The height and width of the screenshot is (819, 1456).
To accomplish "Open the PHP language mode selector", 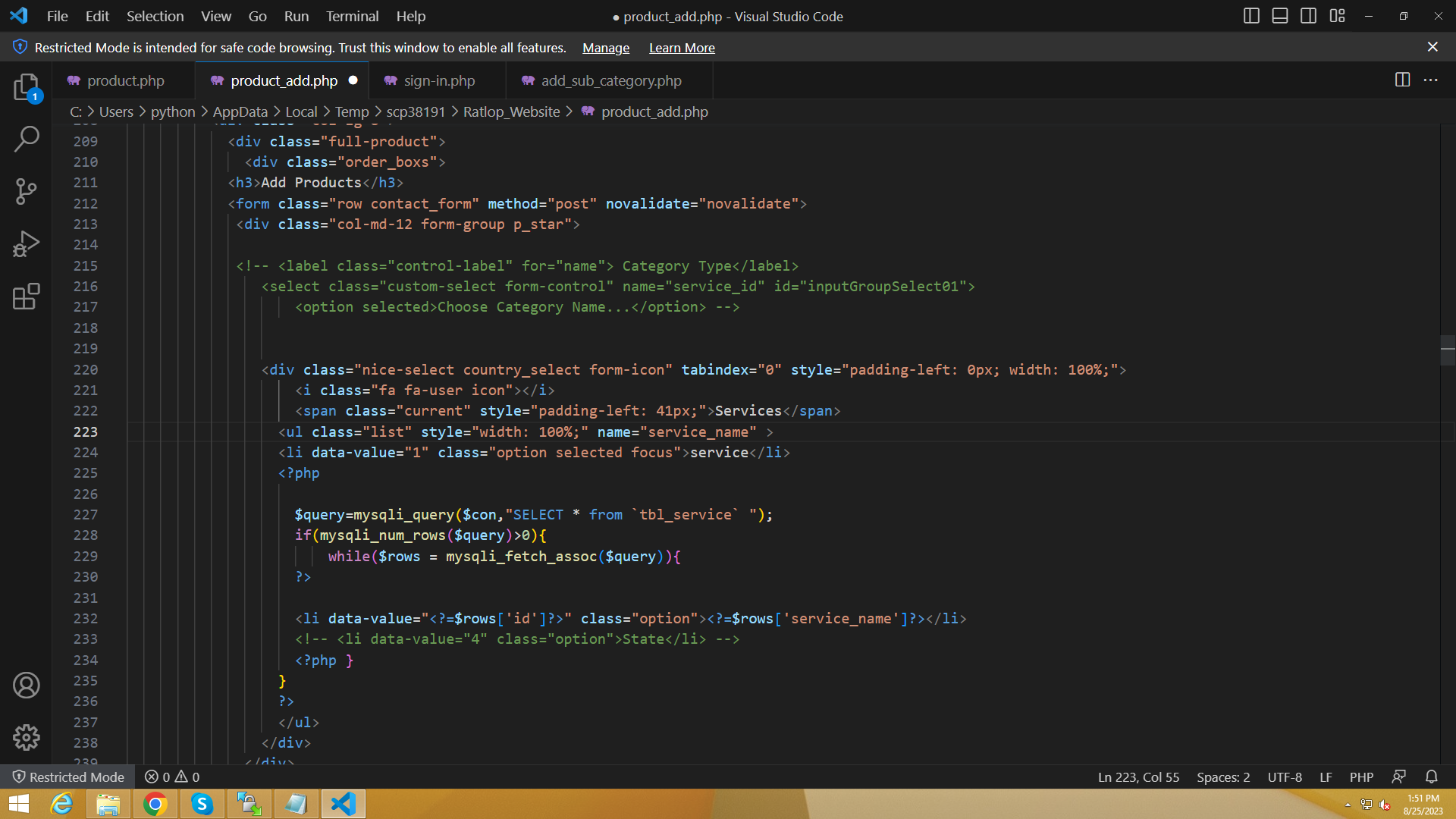I will coord(1361,777).
